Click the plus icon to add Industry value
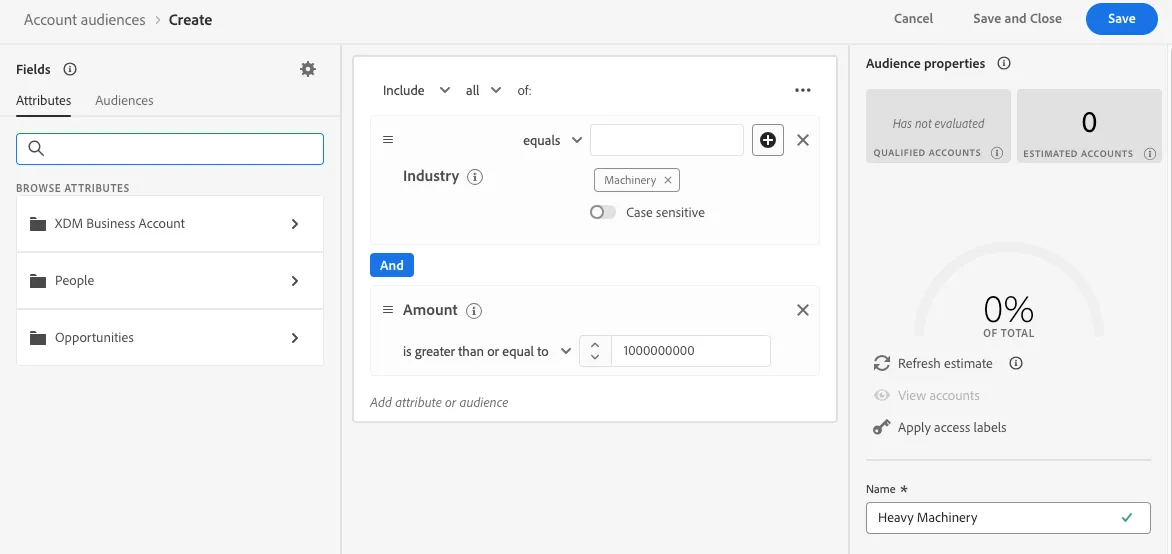The image size is (1172, 554). coord(768,140)
